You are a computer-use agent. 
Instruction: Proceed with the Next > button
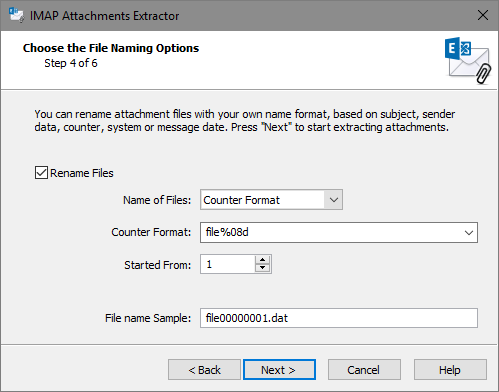[x=279, y=370]
